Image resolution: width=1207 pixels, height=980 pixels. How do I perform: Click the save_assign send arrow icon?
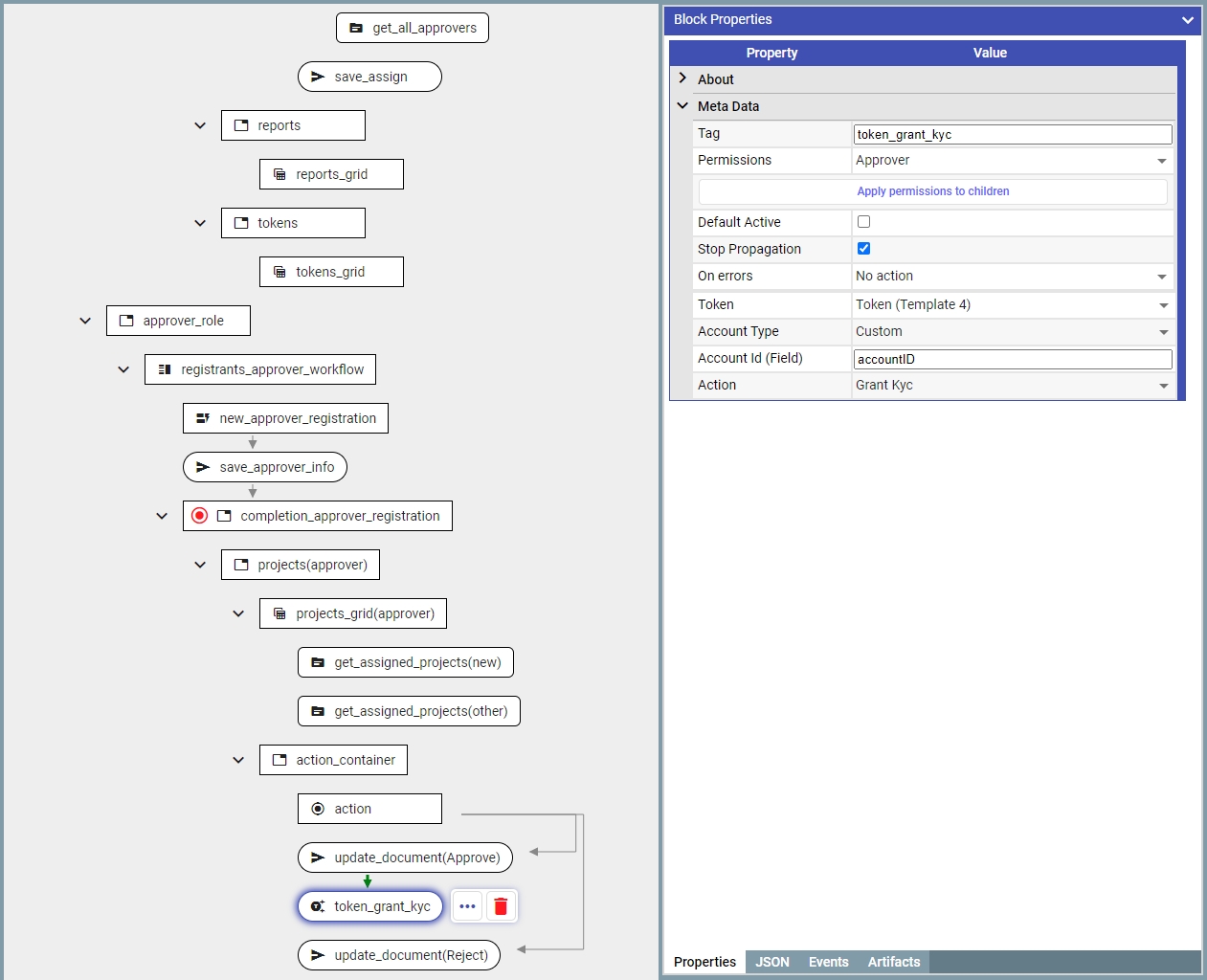point(318,77)
